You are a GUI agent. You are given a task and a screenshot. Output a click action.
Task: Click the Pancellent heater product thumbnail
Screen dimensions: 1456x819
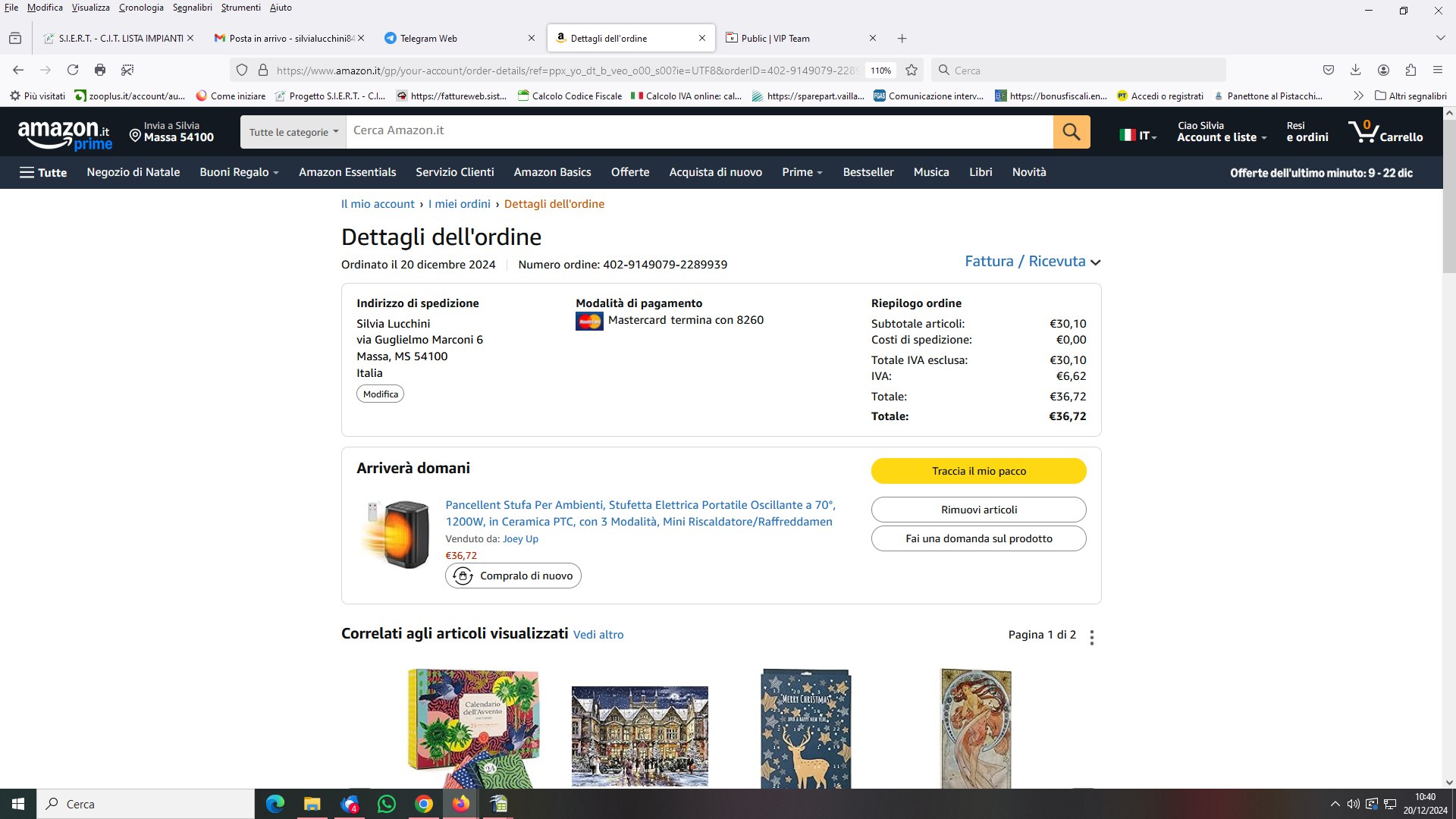[397, 534]
